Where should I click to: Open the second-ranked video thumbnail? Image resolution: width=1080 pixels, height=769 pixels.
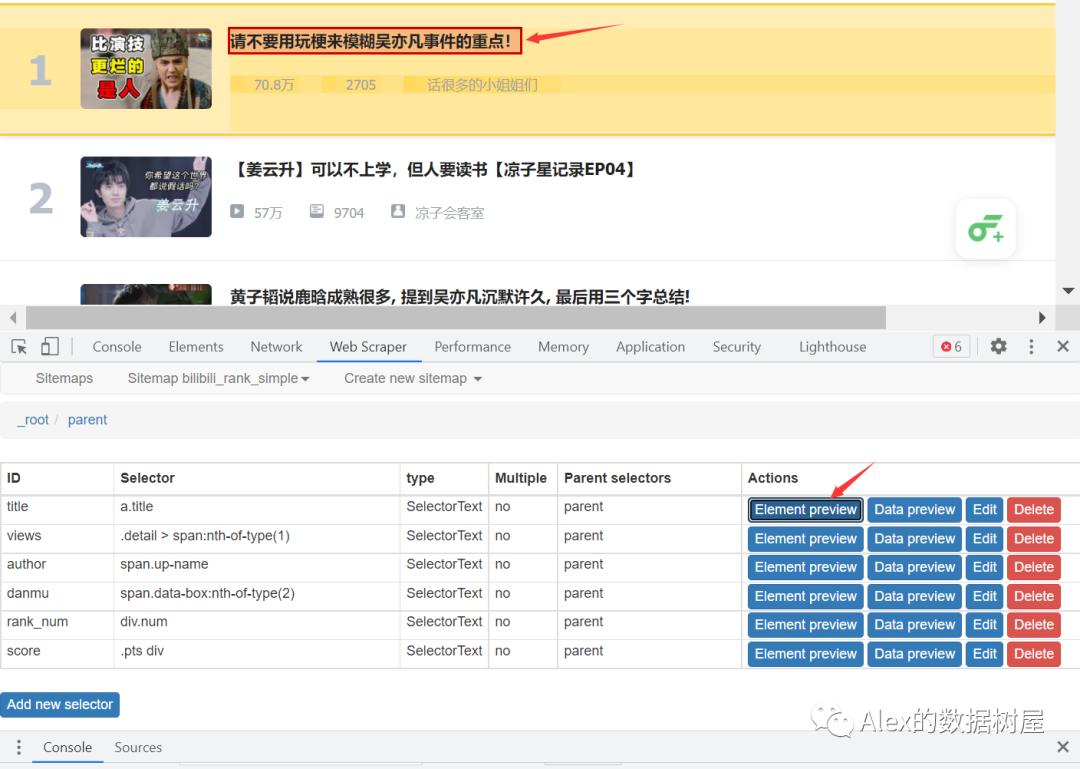(146, 197)
